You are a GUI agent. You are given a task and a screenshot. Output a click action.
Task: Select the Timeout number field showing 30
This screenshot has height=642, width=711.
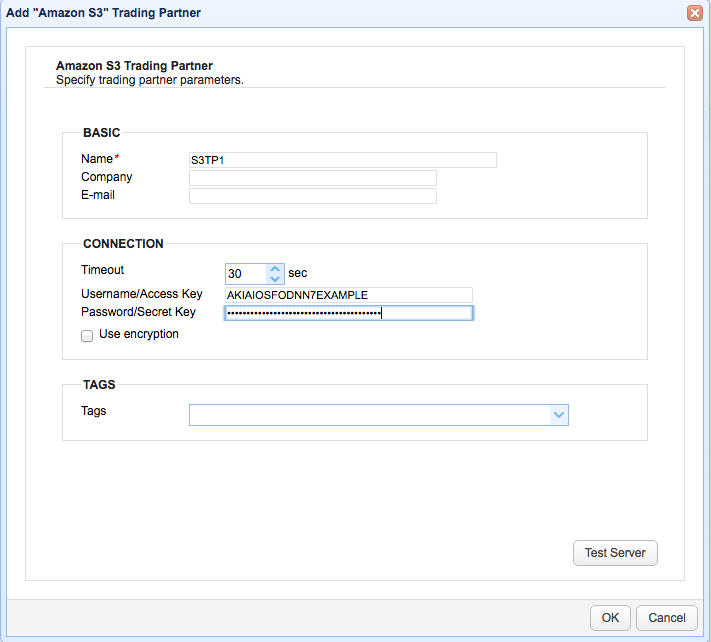pos(246,274)
